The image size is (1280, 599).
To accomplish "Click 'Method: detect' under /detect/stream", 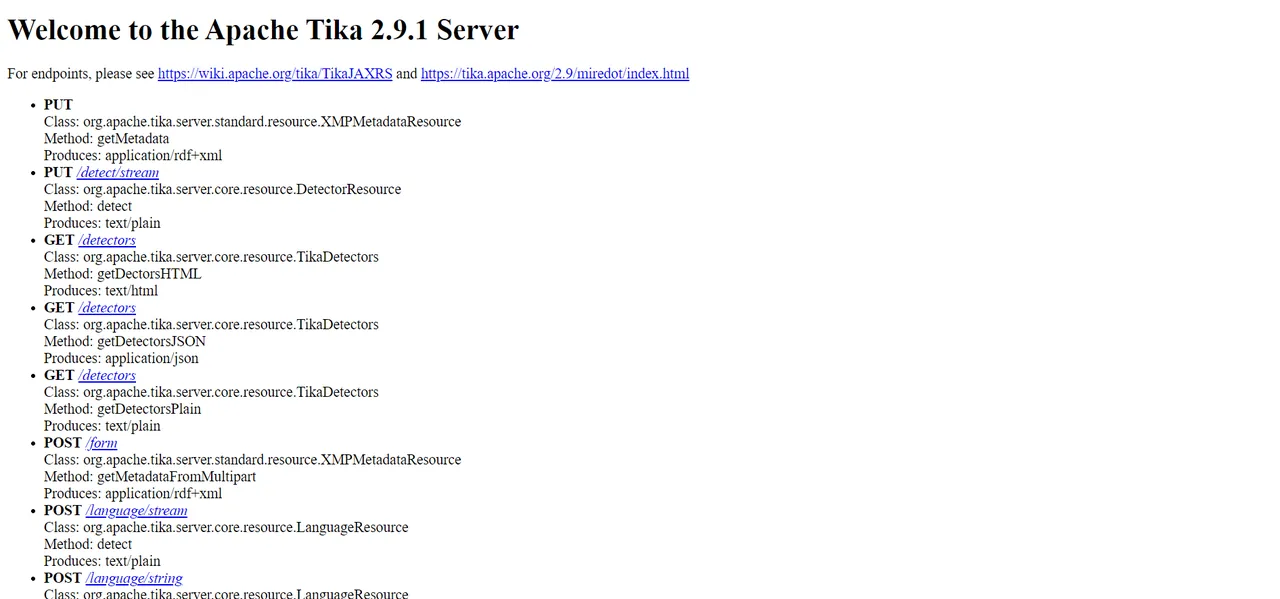I will point(88,207).
